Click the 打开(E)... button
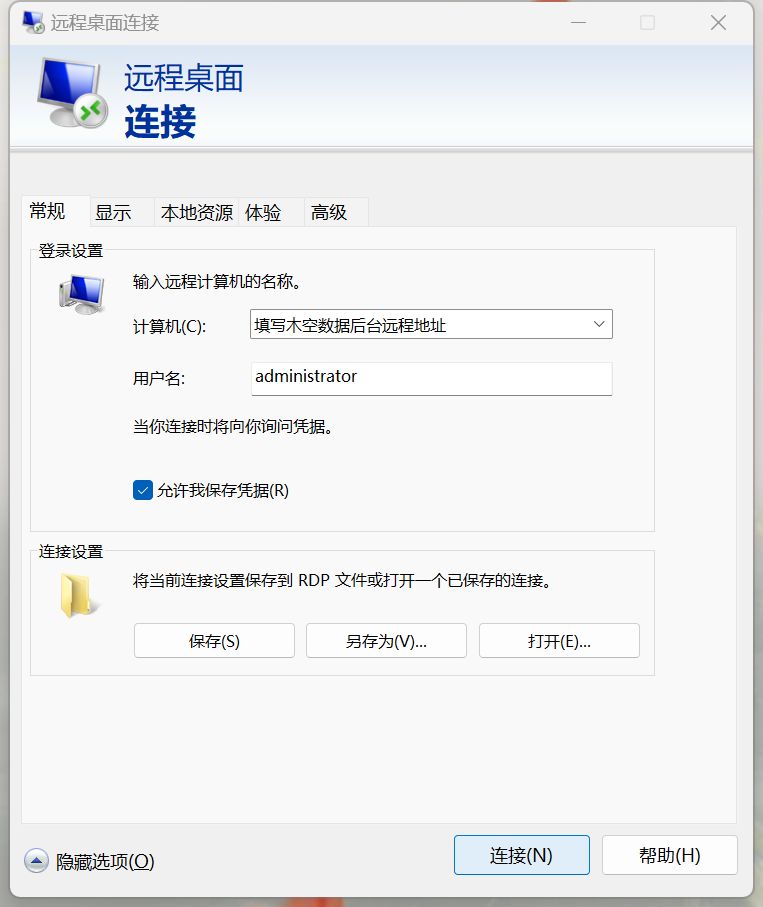This screenshot has width=763, height=907. coord(559,641)
